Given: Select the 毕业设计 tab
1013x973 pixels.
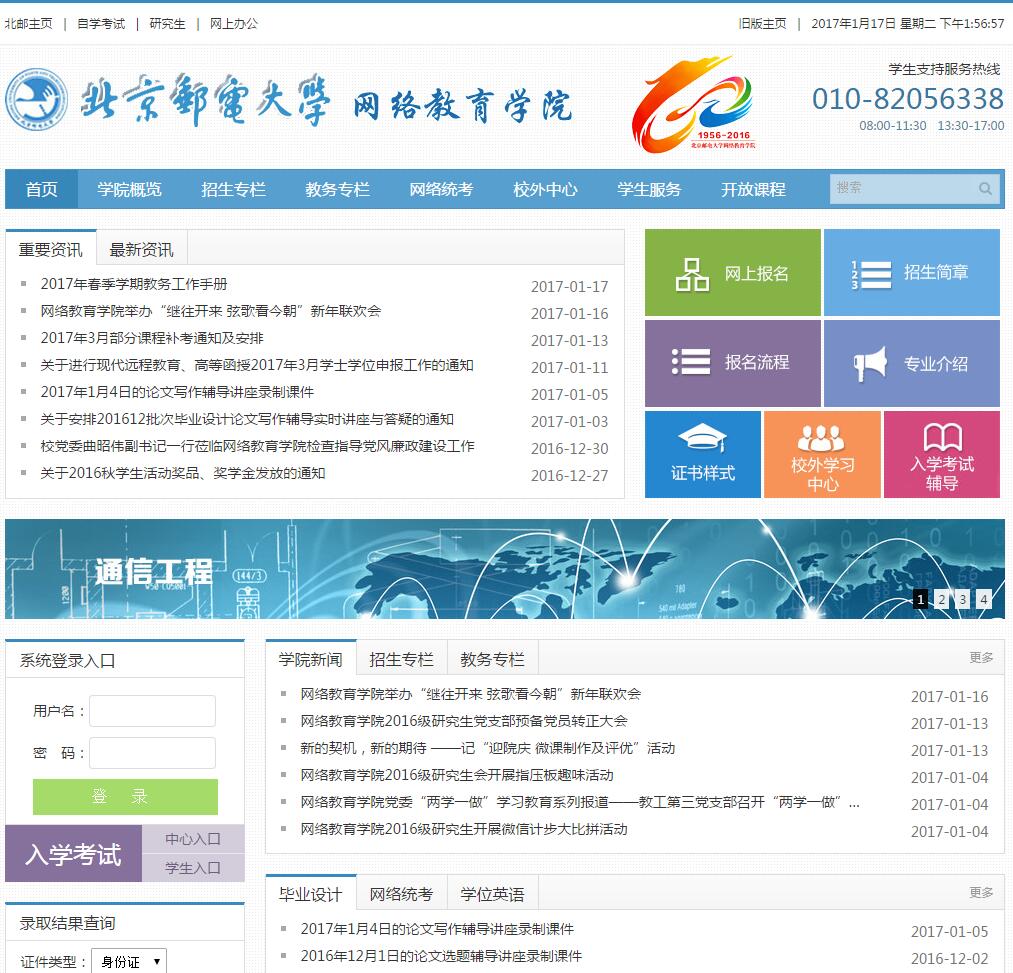Looking at the screenshot, I should click(311, 894).
